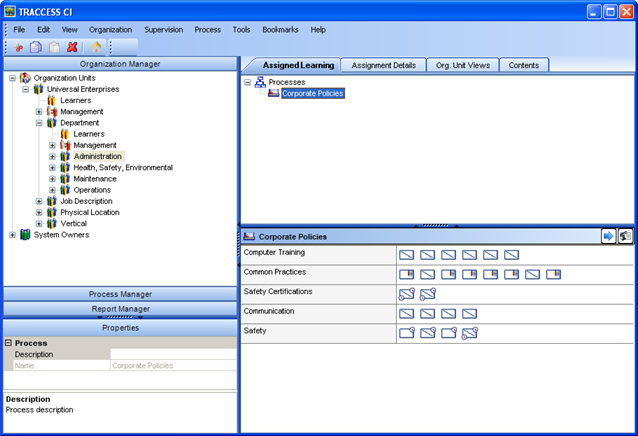Click the Organization Manager panel header
The height and width of the screenshot is (436, 638).
tap(120, 64)
